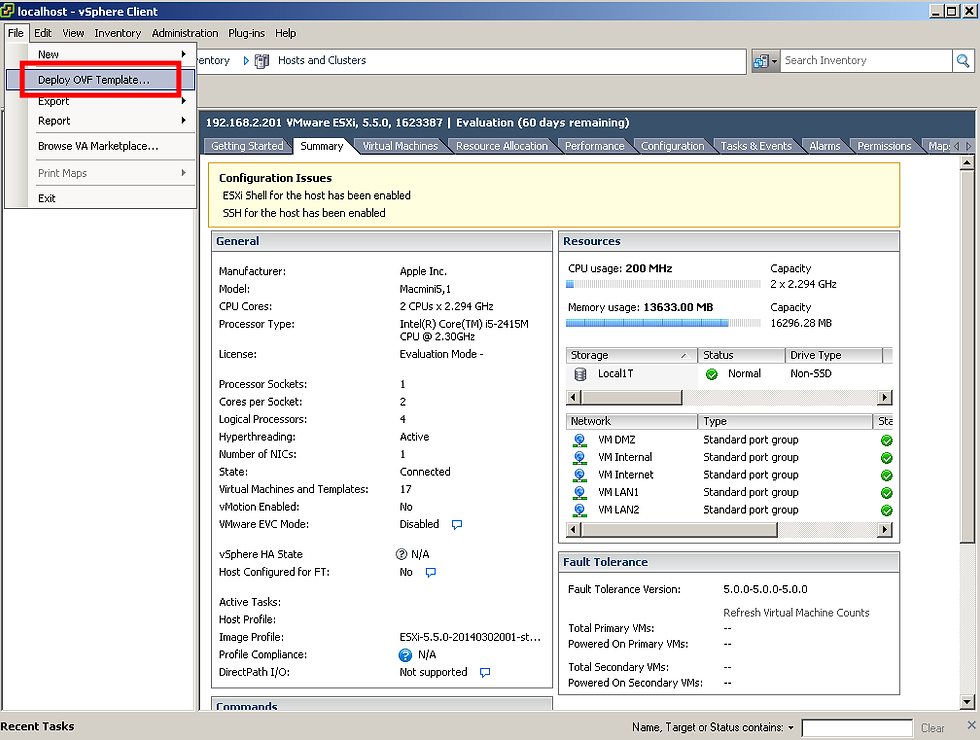Open the Administration menu
The image size is (980, 740).
click(x=185, y=33)
